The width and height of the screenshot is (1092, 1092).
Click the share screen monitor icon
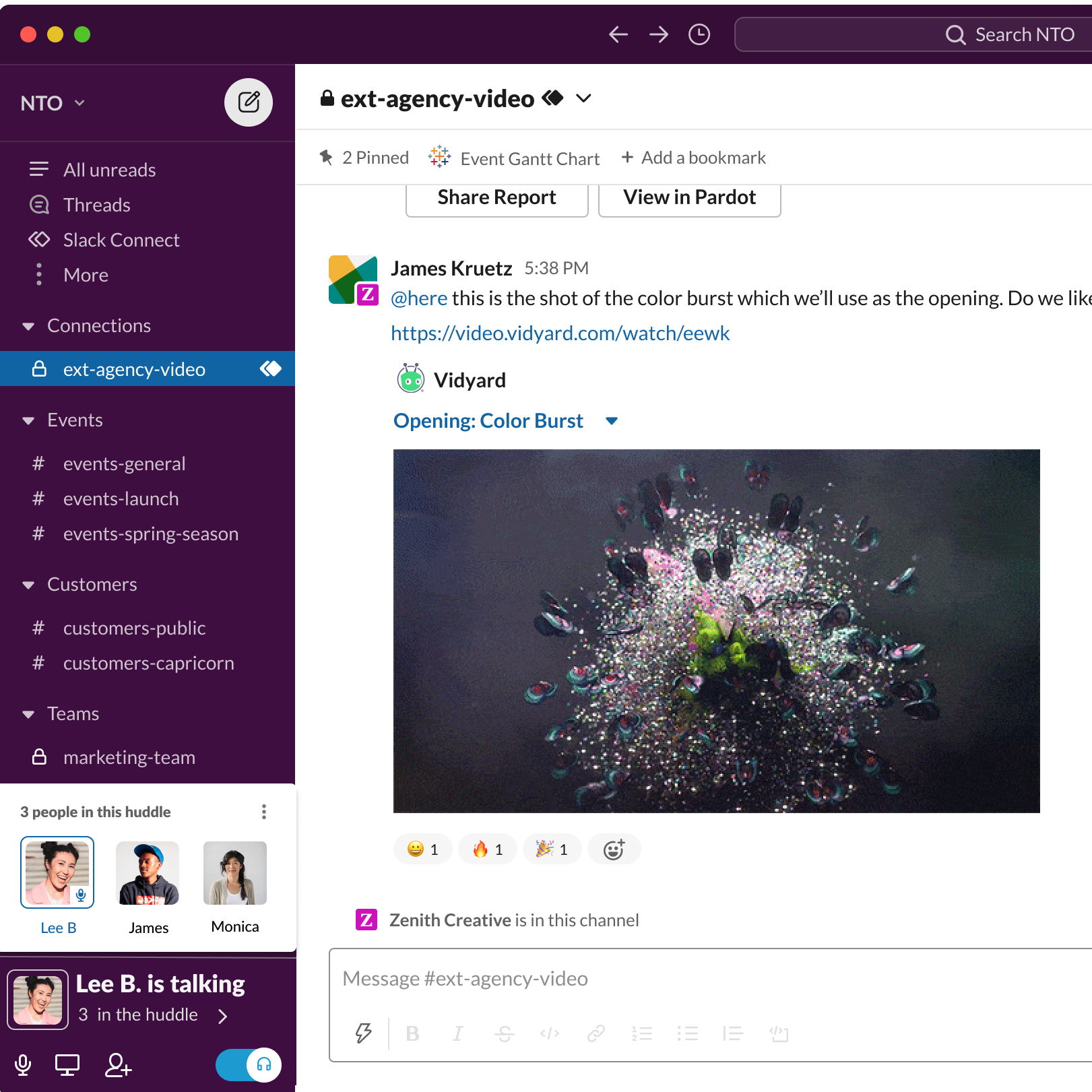coord(67,1065)
